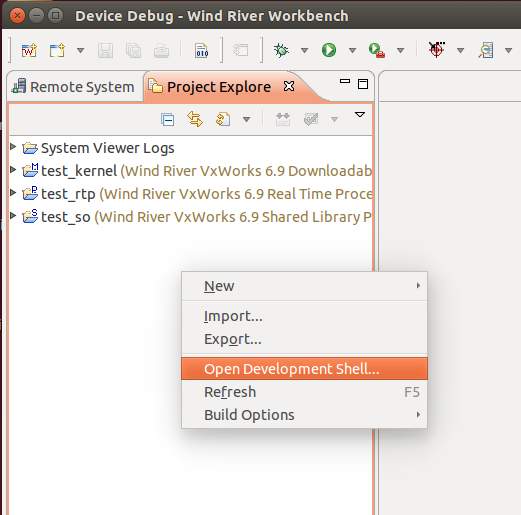
Task: Open dropdown arrow next to green Run icon
Action: pos(352,50)
